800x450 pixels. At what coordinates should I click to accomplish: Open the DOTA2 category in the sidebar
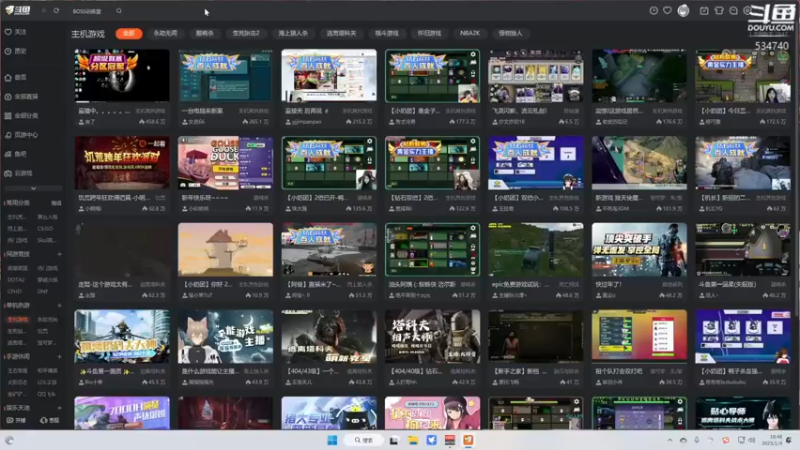point(16,280)
